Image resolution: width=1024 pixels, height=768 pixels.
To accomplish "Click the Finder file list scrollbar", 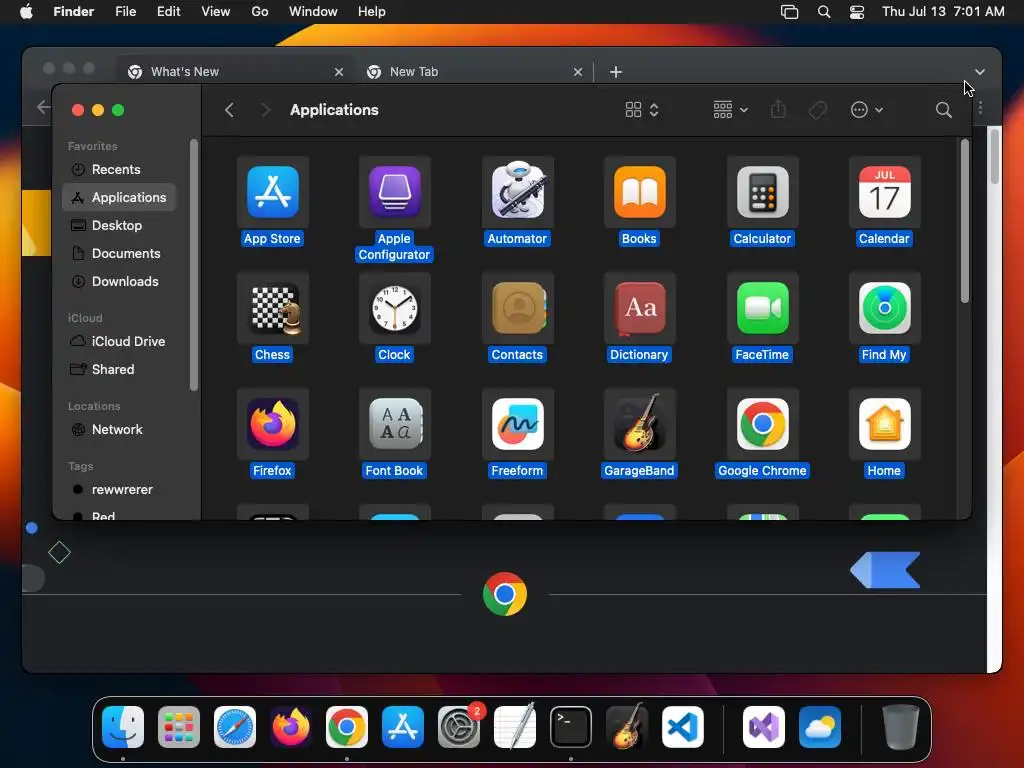I will [965, 221].
